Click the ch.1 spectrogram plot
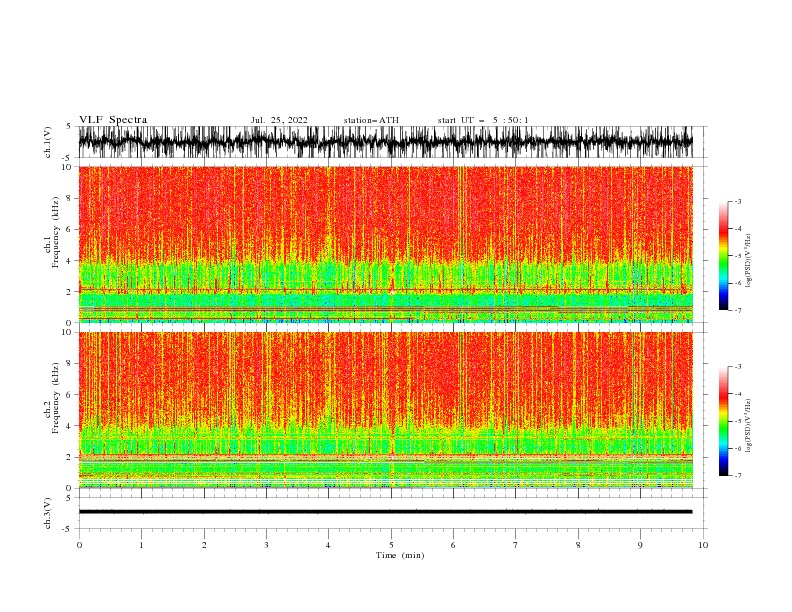This screenshot has height=612, width=792. tap(385, 244)
